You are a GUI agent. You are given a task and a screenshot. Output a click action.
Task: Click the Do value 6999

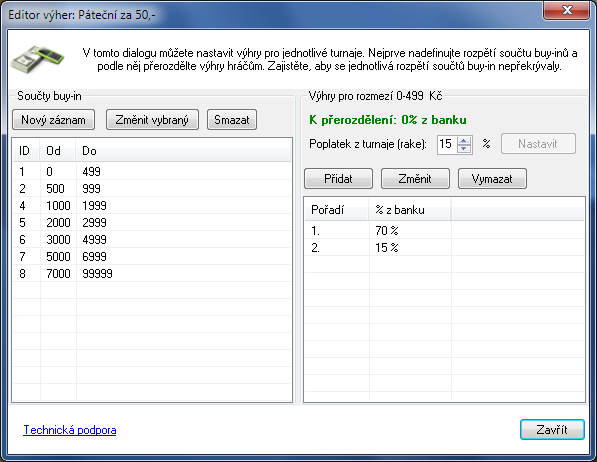[x=94, y=256]
